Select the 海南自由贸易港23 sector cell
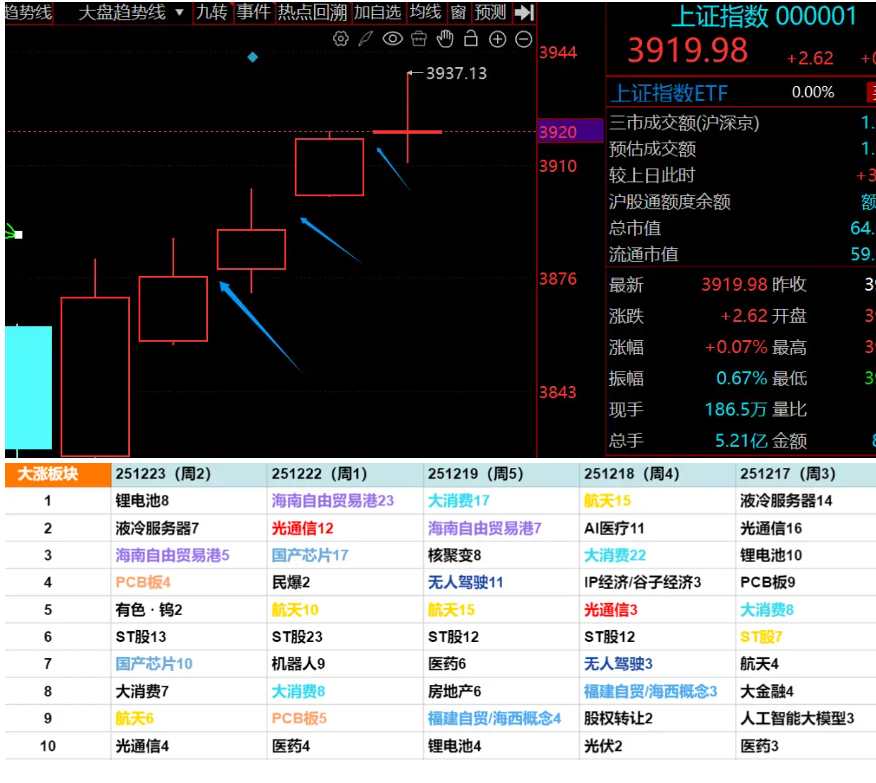This screenshot has width=876, height=783. click(x=333, y=500)
